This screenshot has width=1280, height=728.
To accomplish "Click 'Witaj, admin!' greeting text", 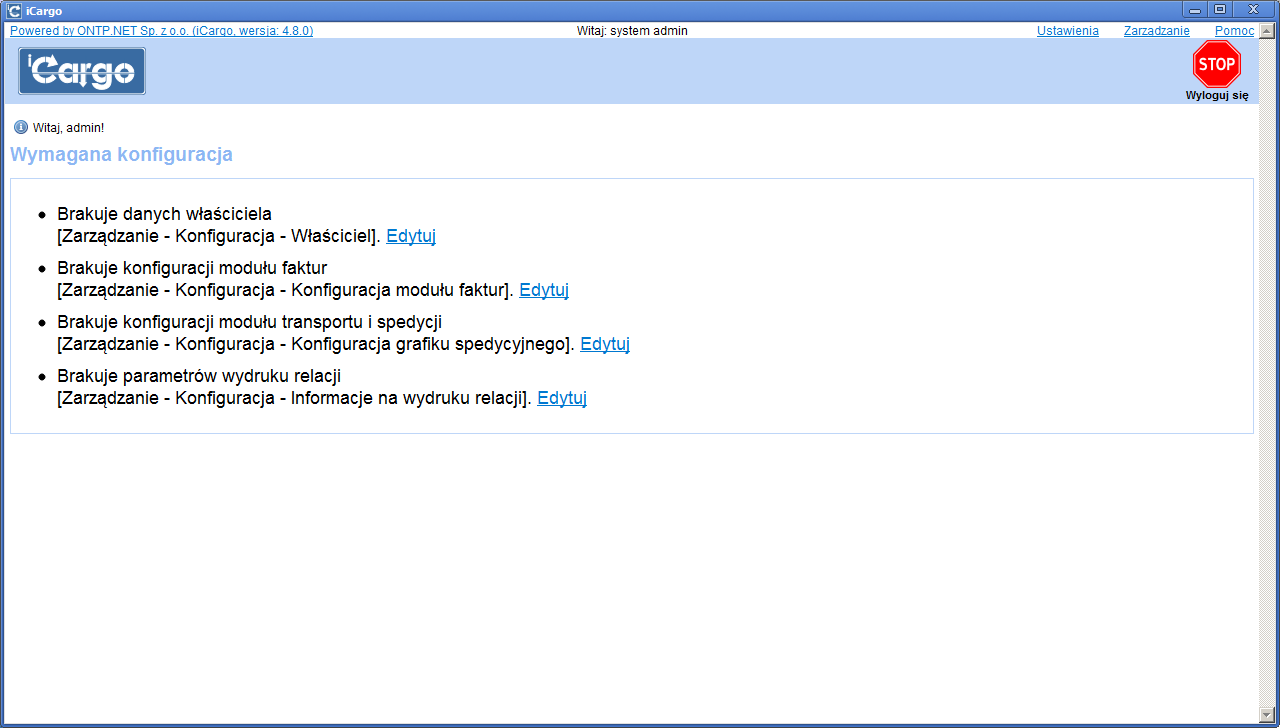I will (x=68, y=128).
